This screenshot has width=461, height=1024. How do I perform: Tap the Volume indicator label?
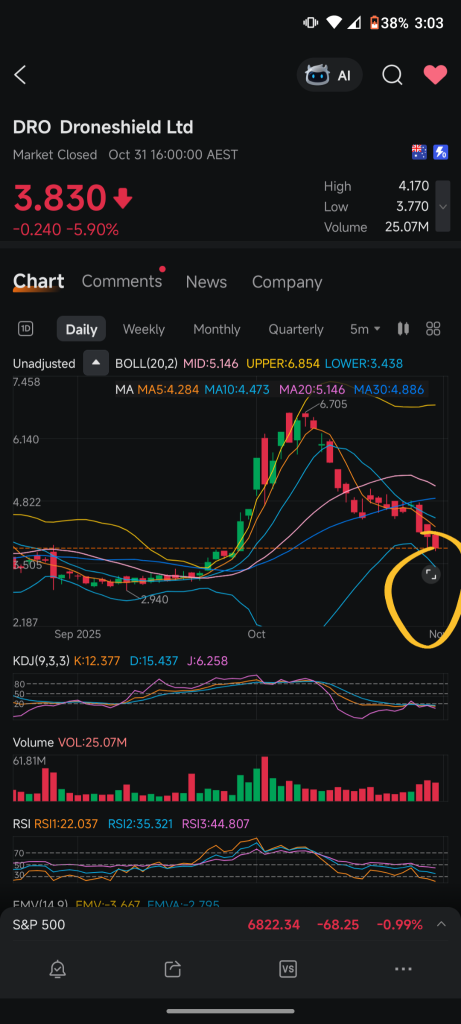[x=33, y=743]
